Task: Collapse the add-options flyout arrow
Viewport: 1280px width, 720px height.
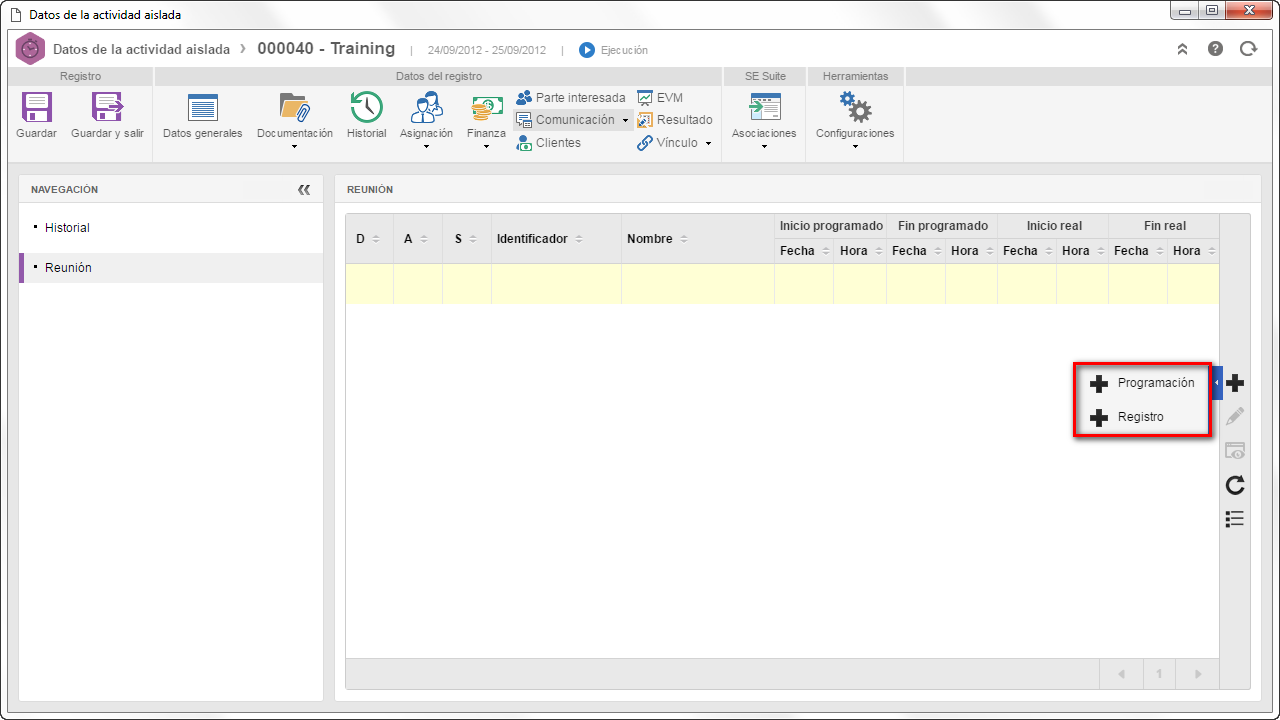Action: point(1217,383)
